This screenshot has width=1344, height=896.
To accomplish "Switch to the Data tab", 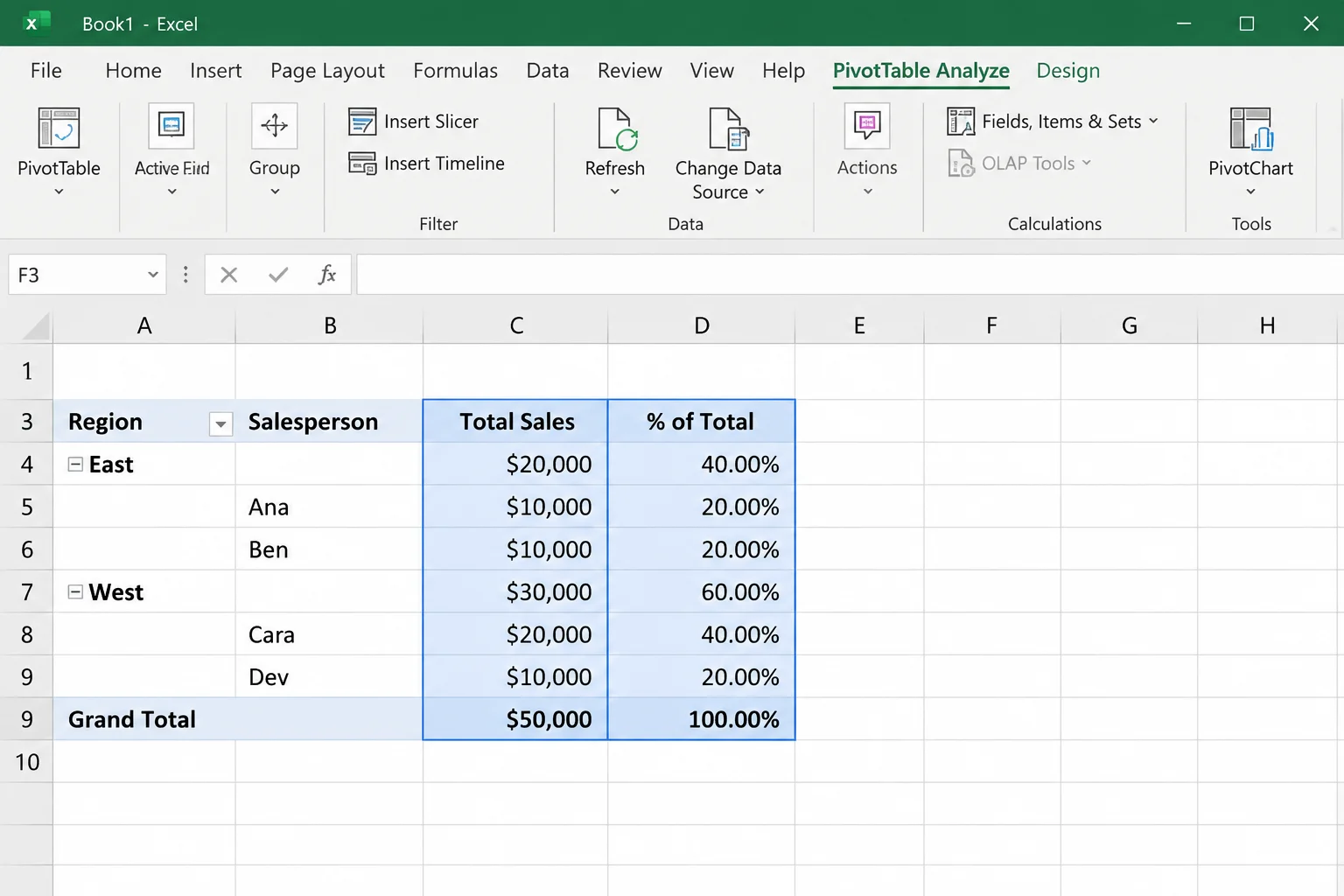I will 548,71.
